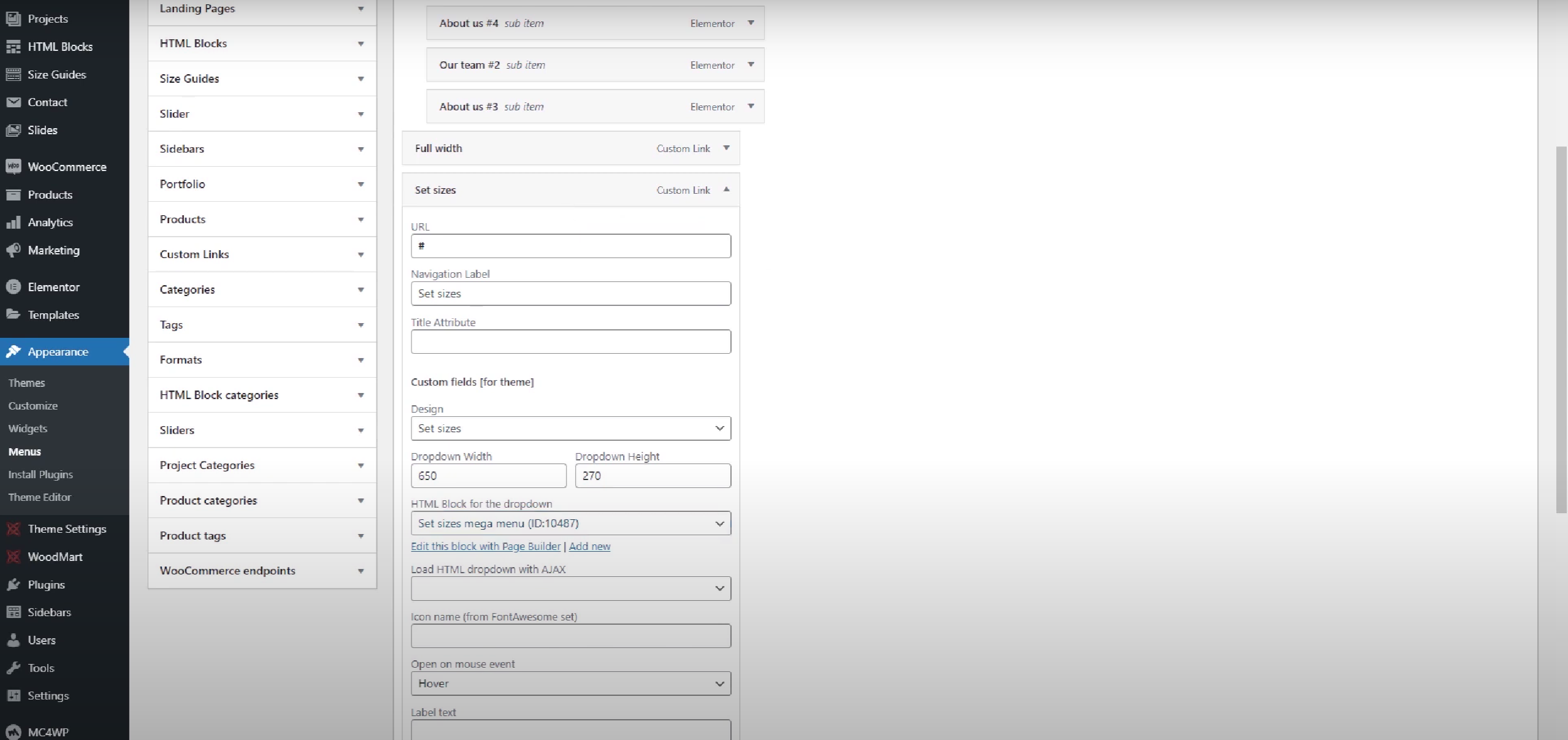
Task: Click the Analytics bar chart icon
Action: [x=13, y=222]
